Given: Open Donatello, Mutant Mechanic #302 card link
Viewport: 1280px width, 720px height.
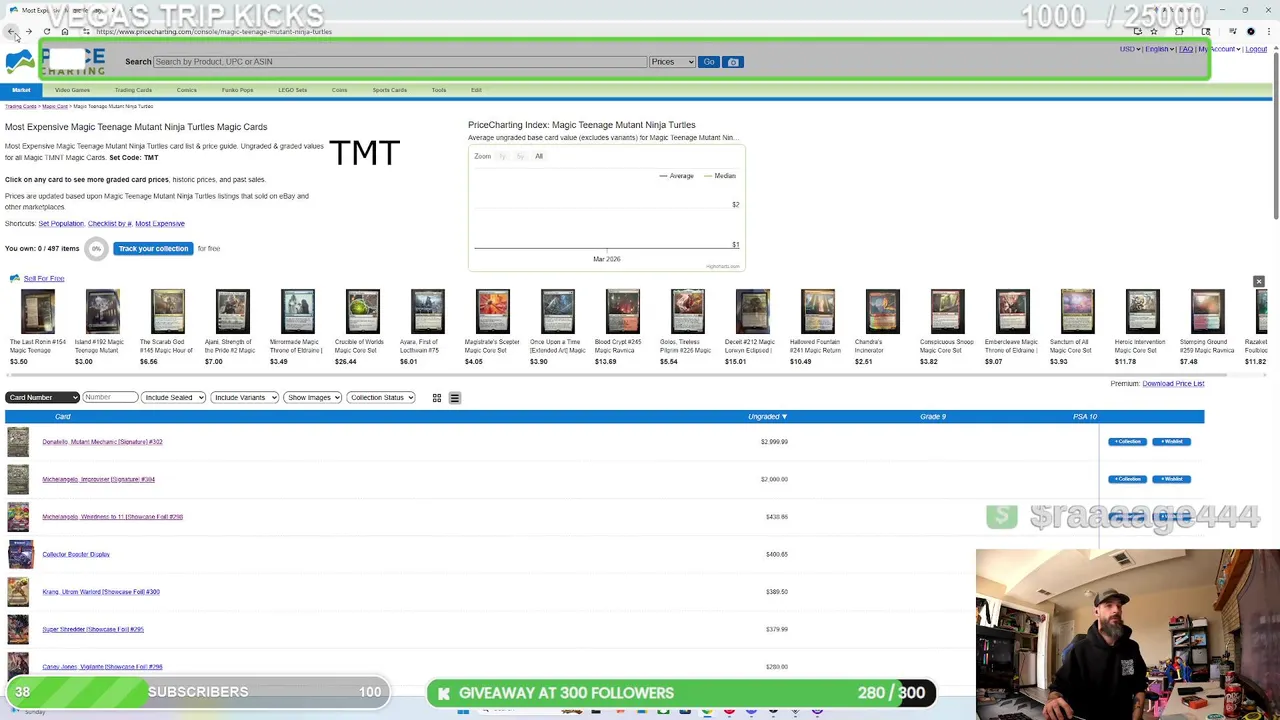Looking at the screenshot, I should [102, 442].
